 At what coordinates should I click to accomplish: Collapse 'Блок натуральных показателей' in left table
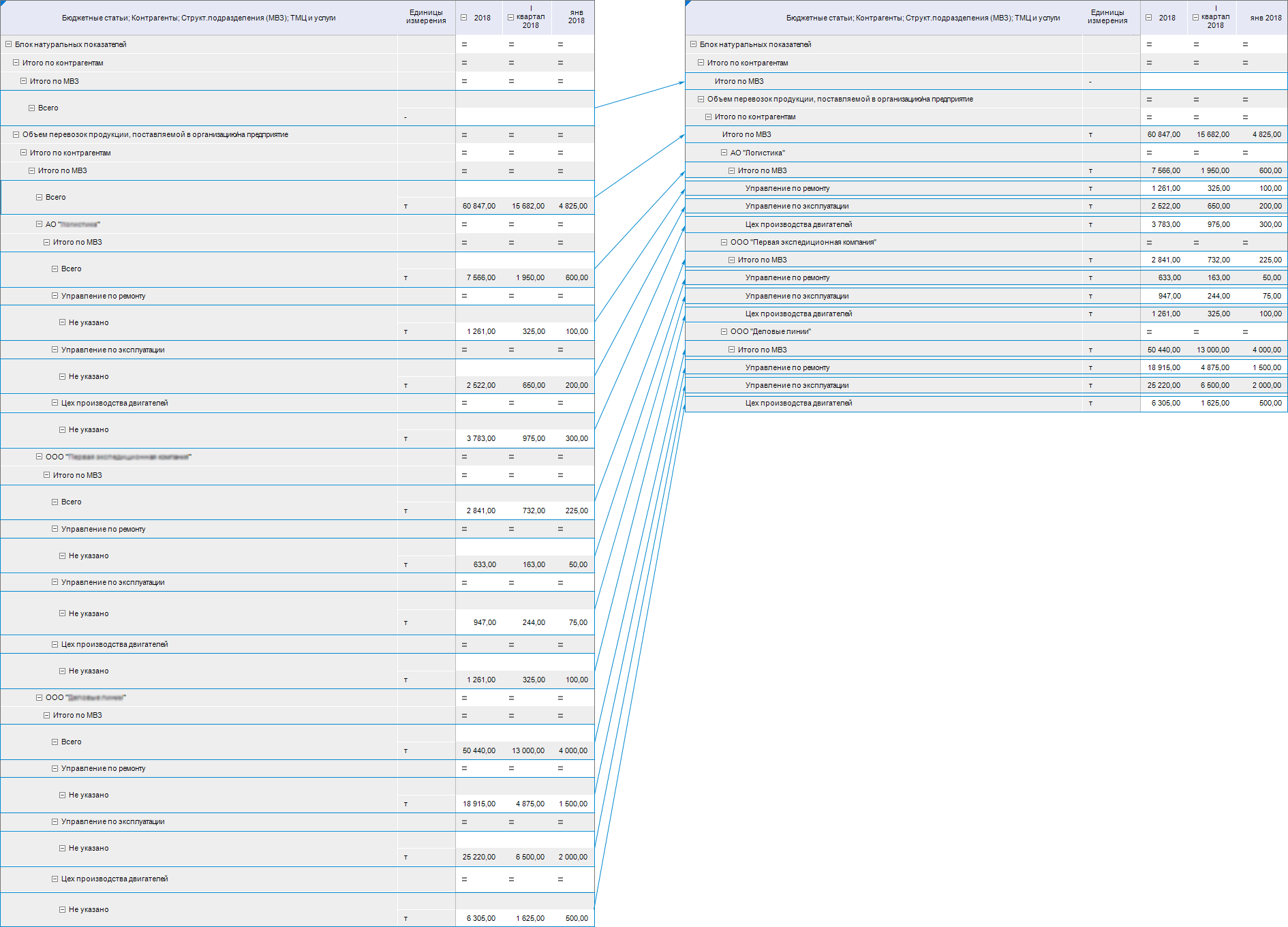click(9, 44)
